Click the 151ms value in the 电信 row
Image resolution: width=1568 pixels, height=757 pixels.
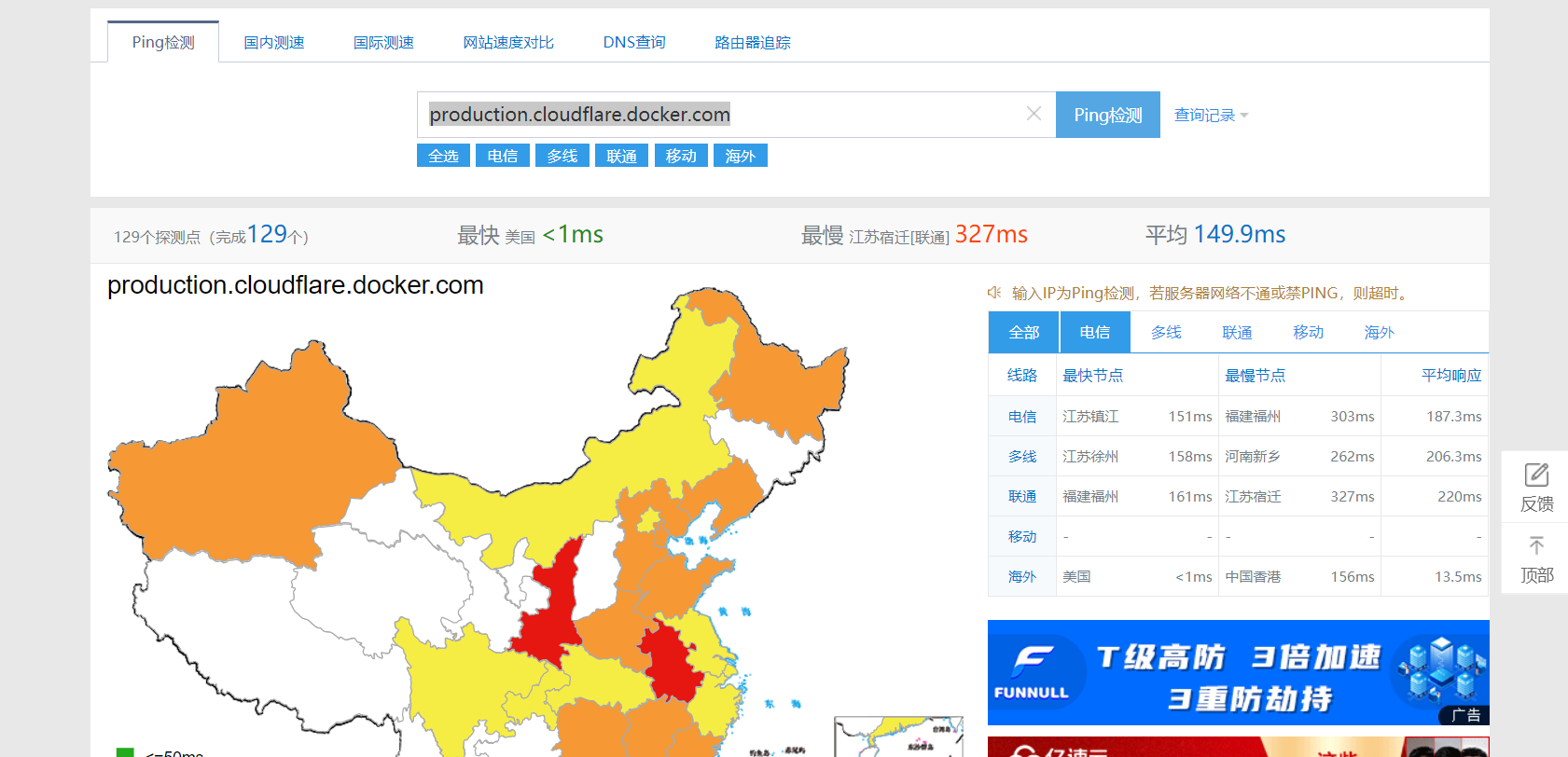1190,417
